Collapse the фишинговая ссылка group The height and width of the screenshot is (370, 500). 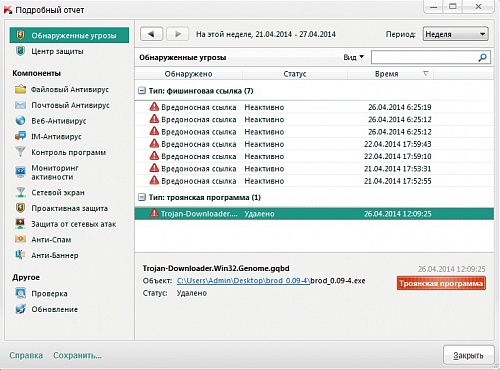click(x=142, y=91)
